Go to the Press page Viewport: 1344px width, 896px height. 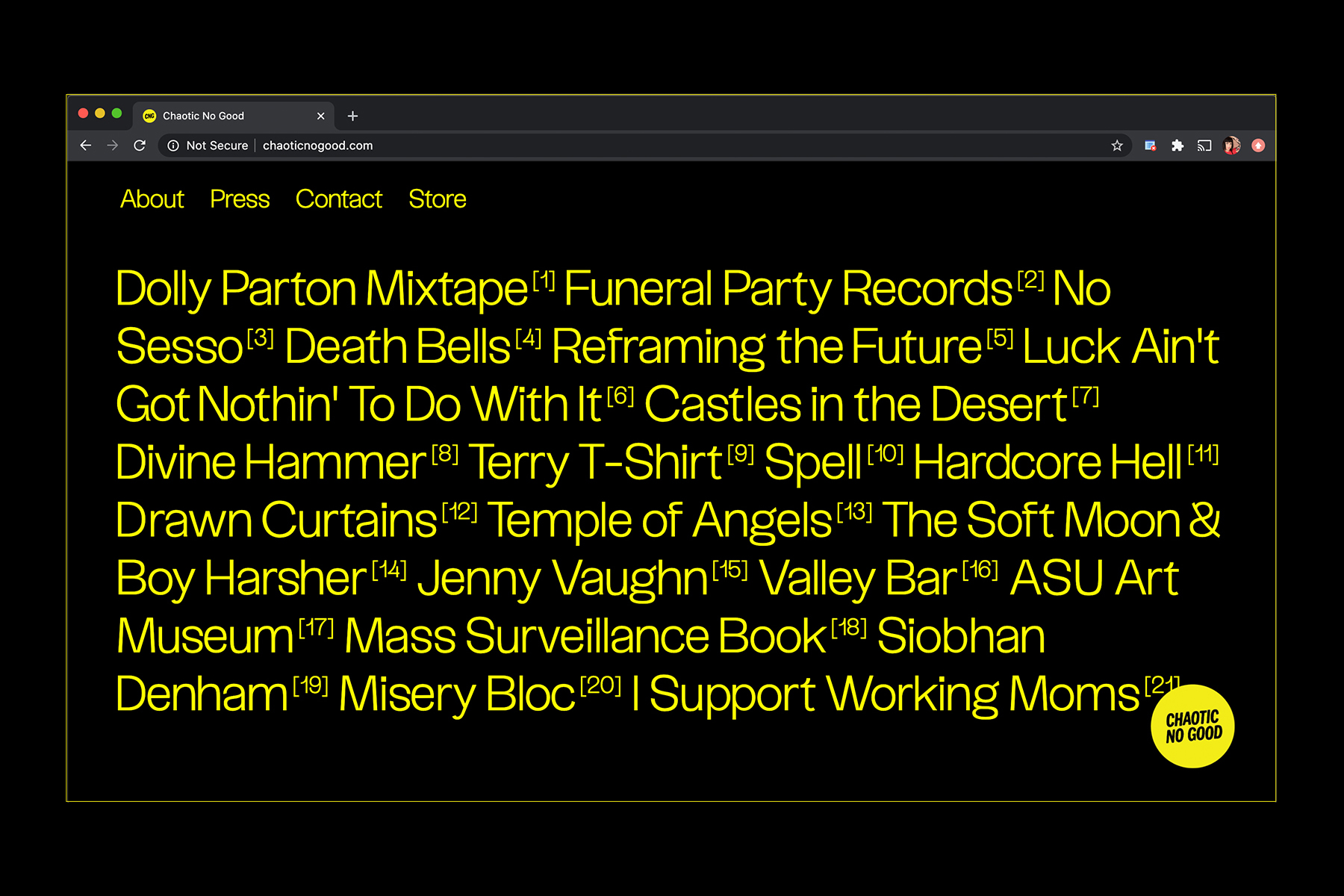(240, 199)
